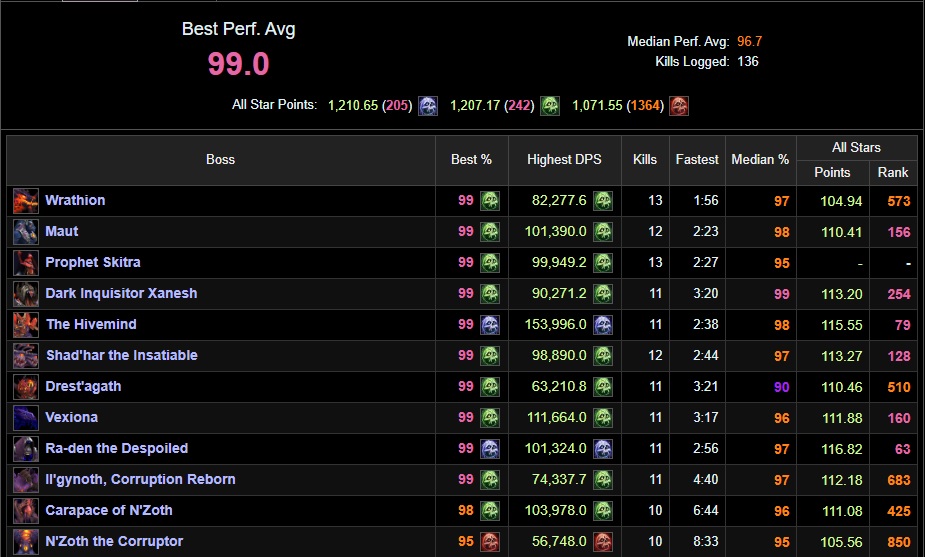Click the green spec icon beside 1,207.17 points
This screenshot has height=557, width=925.
point(550,106)
